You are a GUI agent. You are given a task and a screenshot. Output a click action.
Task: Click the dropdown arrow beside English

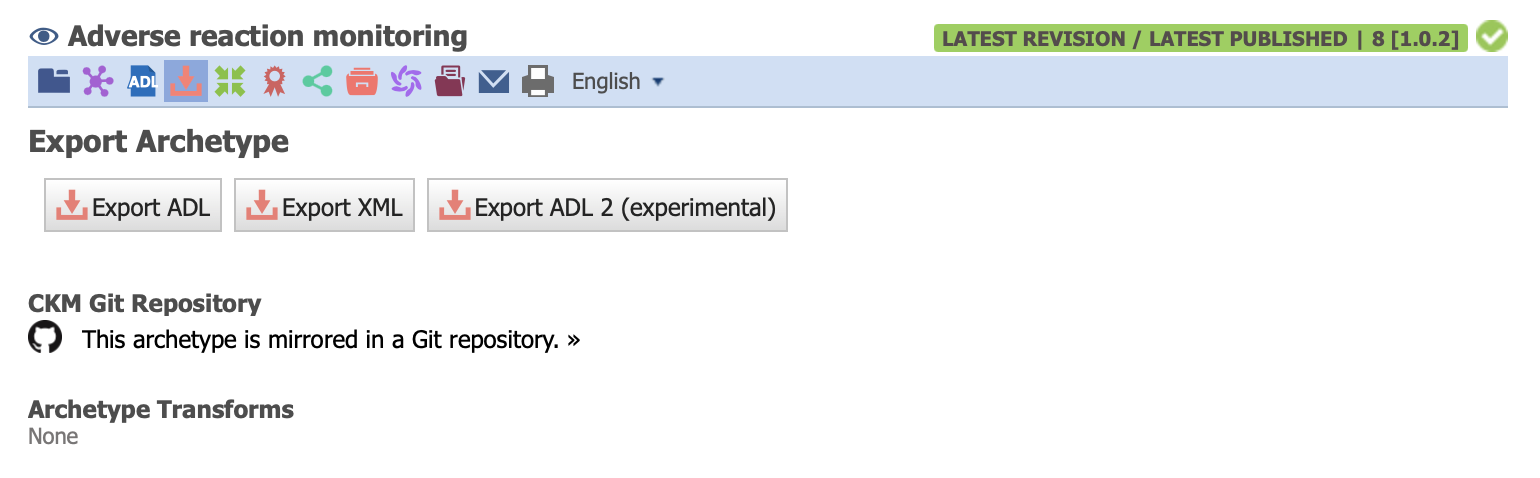[658, 82]
